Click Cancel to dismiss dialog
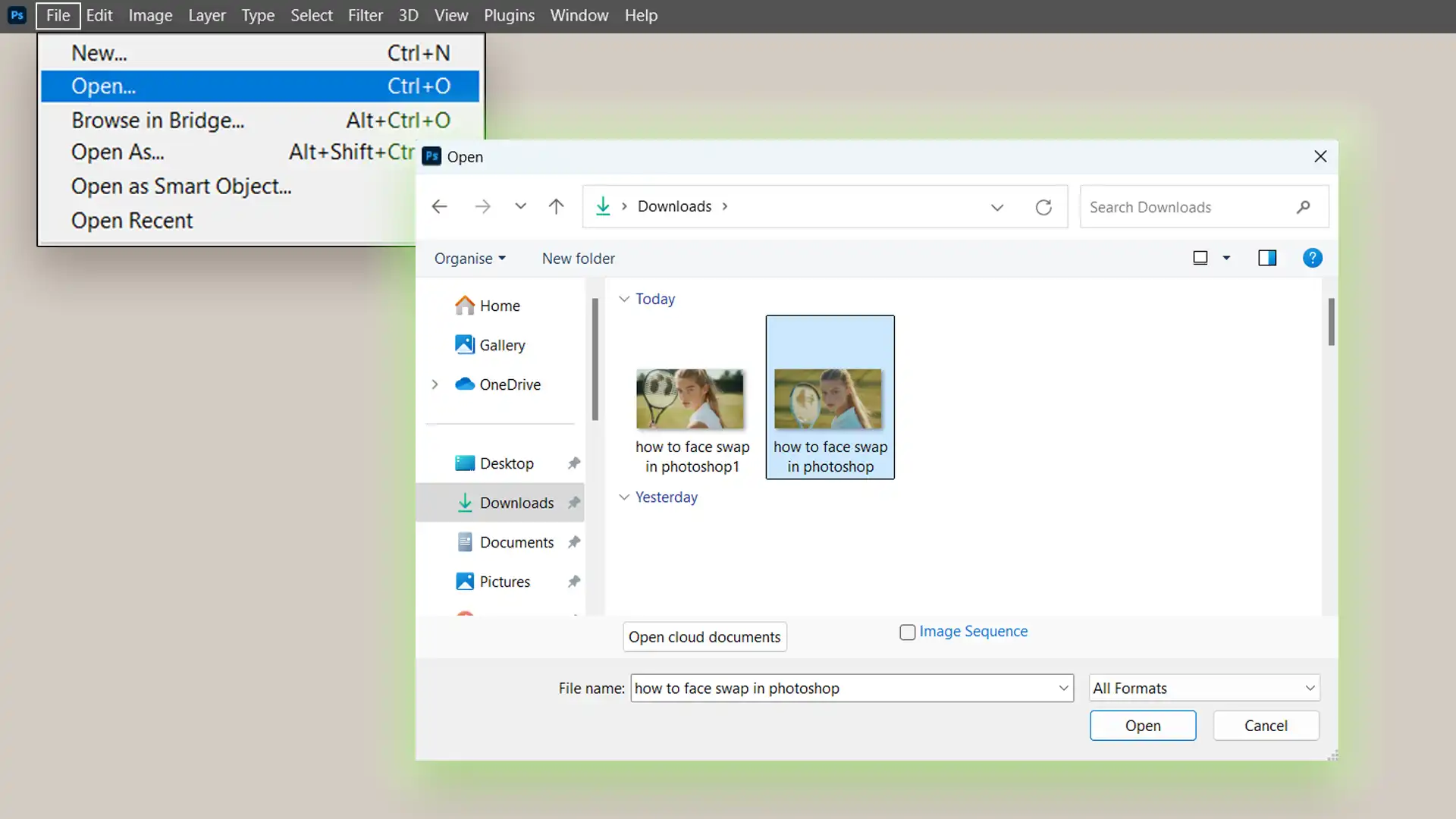Viewport: 1456px width, 819px height. 1266,725
